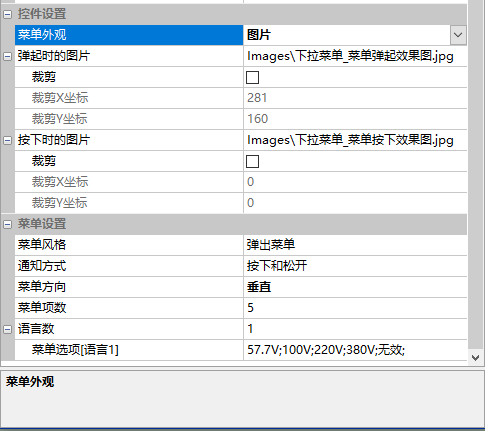Collapse the 控件设置 section
The width and height of the screenshot is (485, 431).
pyautogui.click(x=7, y=14)
